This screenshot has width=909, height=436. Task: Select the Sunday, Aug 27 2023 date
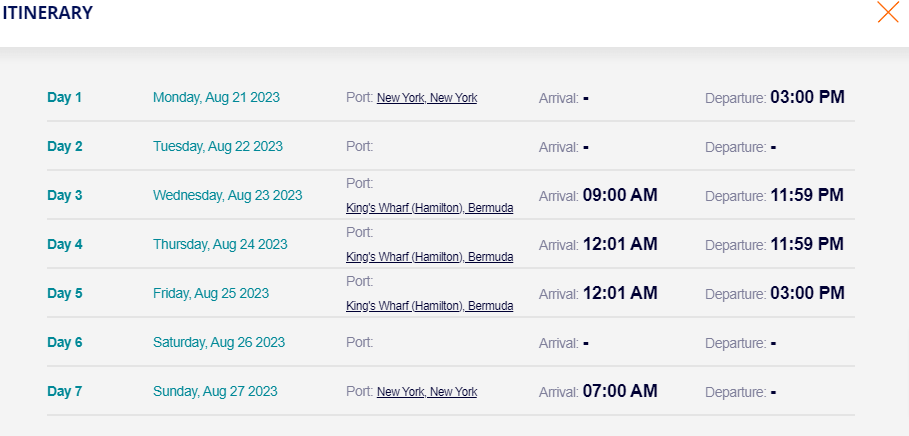(x=215, y=391)
